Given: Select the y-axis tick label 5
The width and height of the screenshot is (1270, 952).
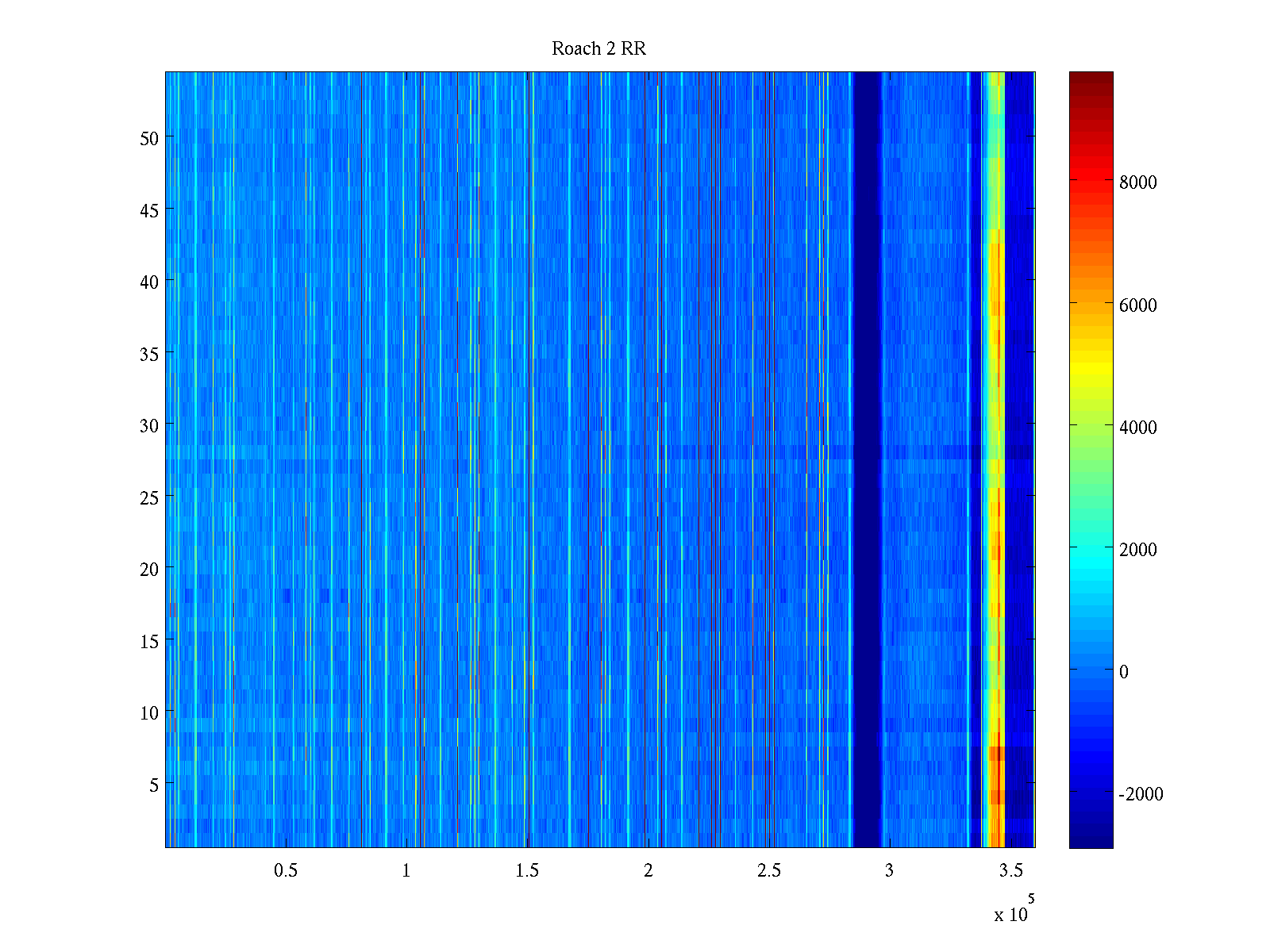Looking at the screenshot, I should click(153, 785).
